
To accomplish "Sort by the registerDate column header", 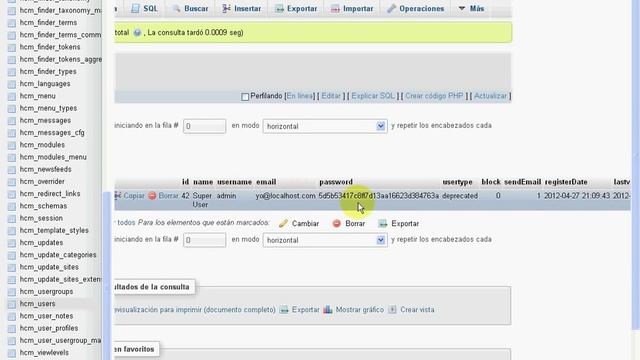I will coord(566,182).
